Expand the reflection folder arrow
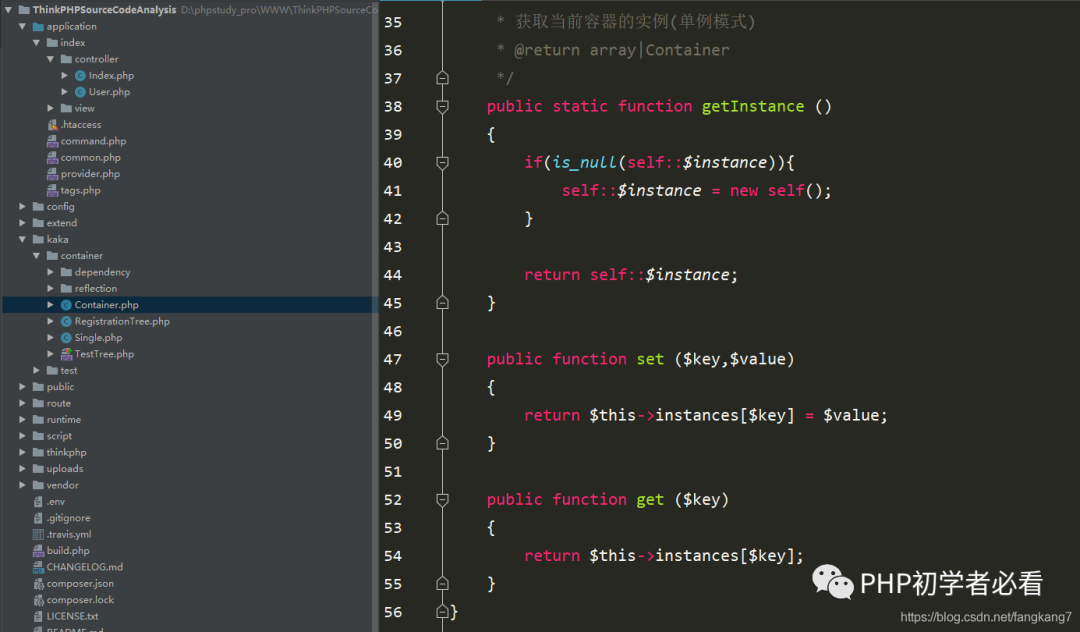This screenshot has width=1080, height=632. point(50,288)
